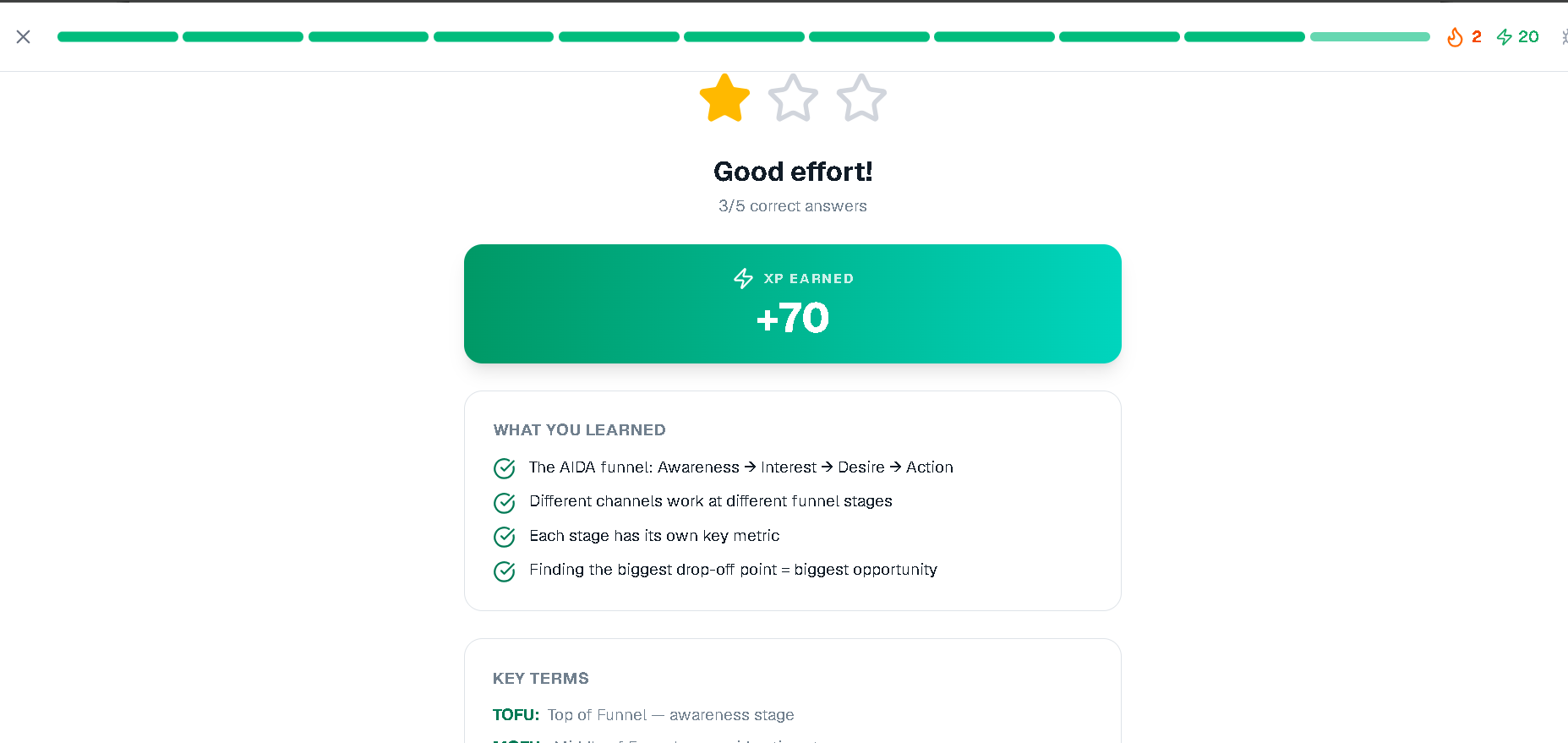The image size is (1568, 743).
Task: Click checkmark beside Each stage metric item
Action: (x=505, y=537)
